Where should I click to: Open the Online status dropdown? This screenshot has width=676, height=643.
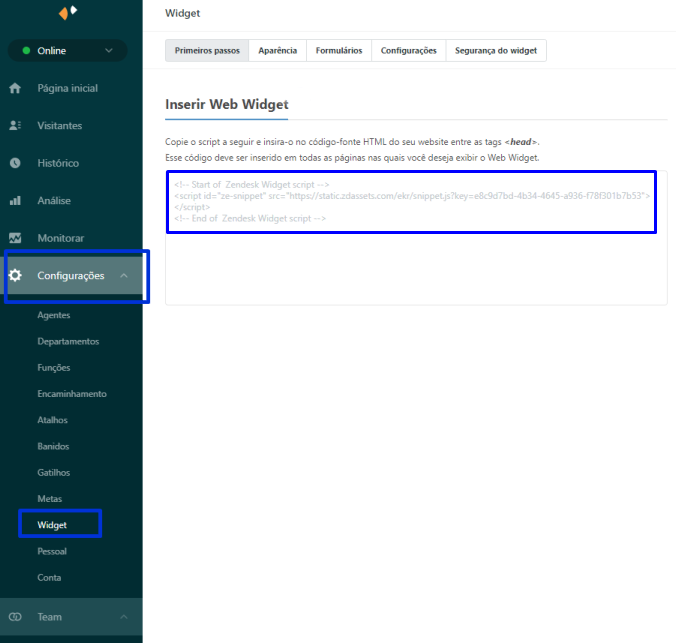(68, 50)
